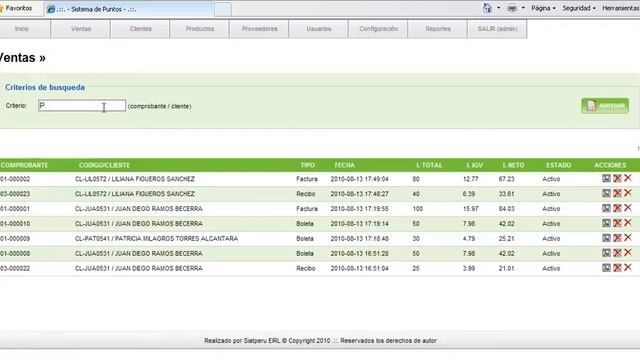This screenshot has height=360, width=640.
Task: Click the TIPO column header
Action: click(x=307, y=165)
